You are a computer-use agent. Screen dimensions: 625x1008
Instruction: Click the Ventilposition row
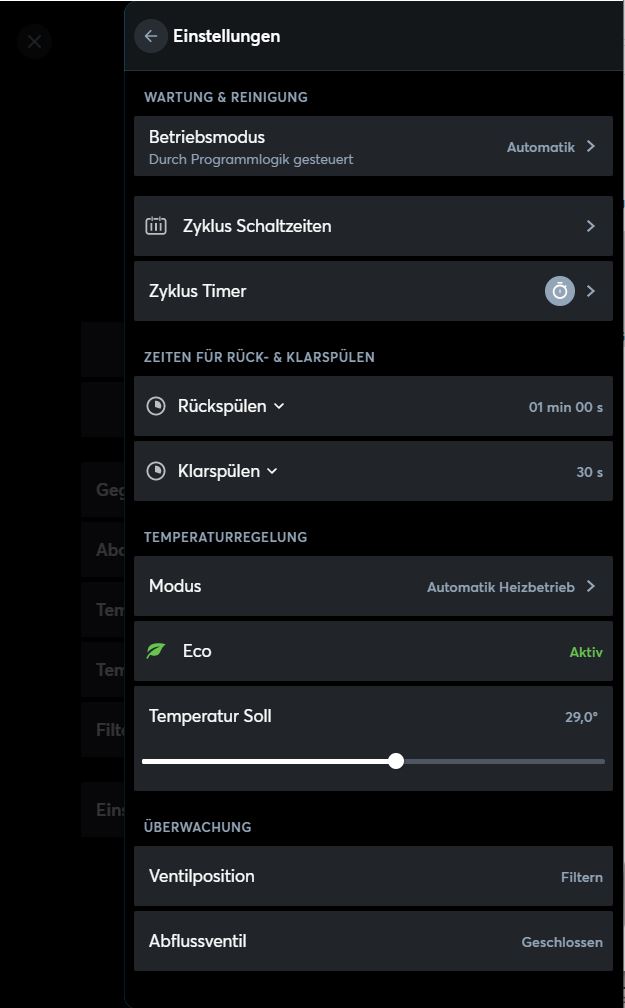[373, 876]
